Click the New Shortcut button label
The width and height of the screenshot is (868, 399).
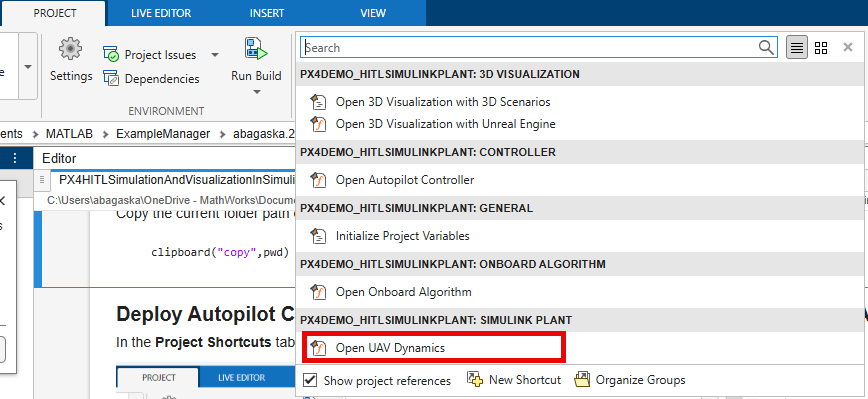pyautogui.click(x=525, y=380)
